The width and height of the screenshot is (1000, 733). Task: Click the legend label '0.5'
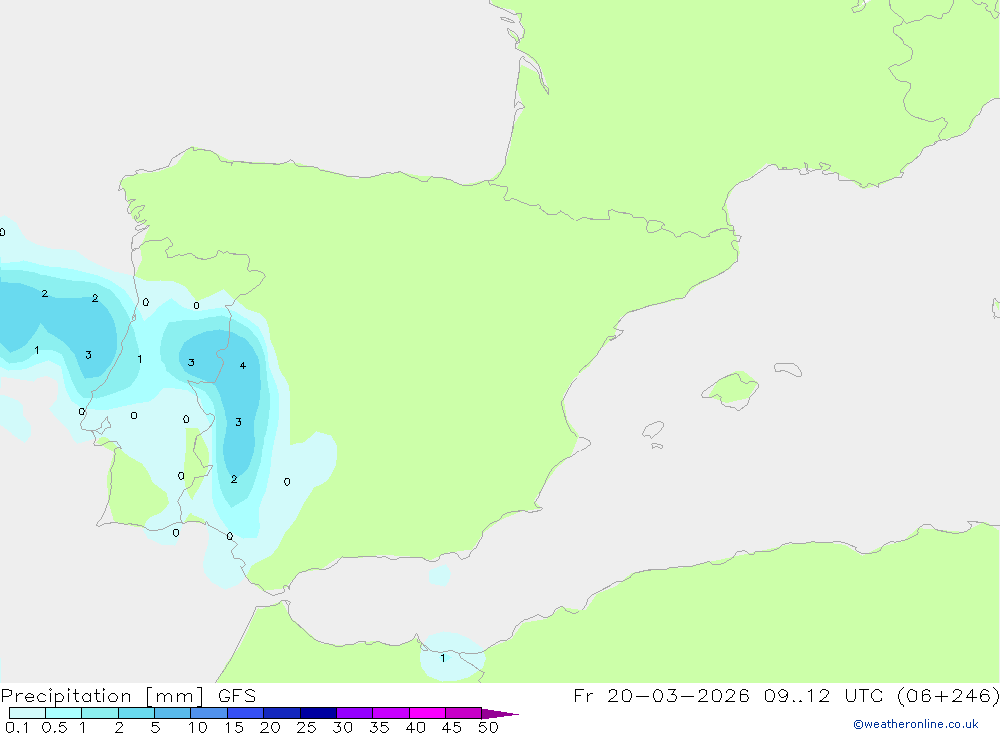point(54,727)
